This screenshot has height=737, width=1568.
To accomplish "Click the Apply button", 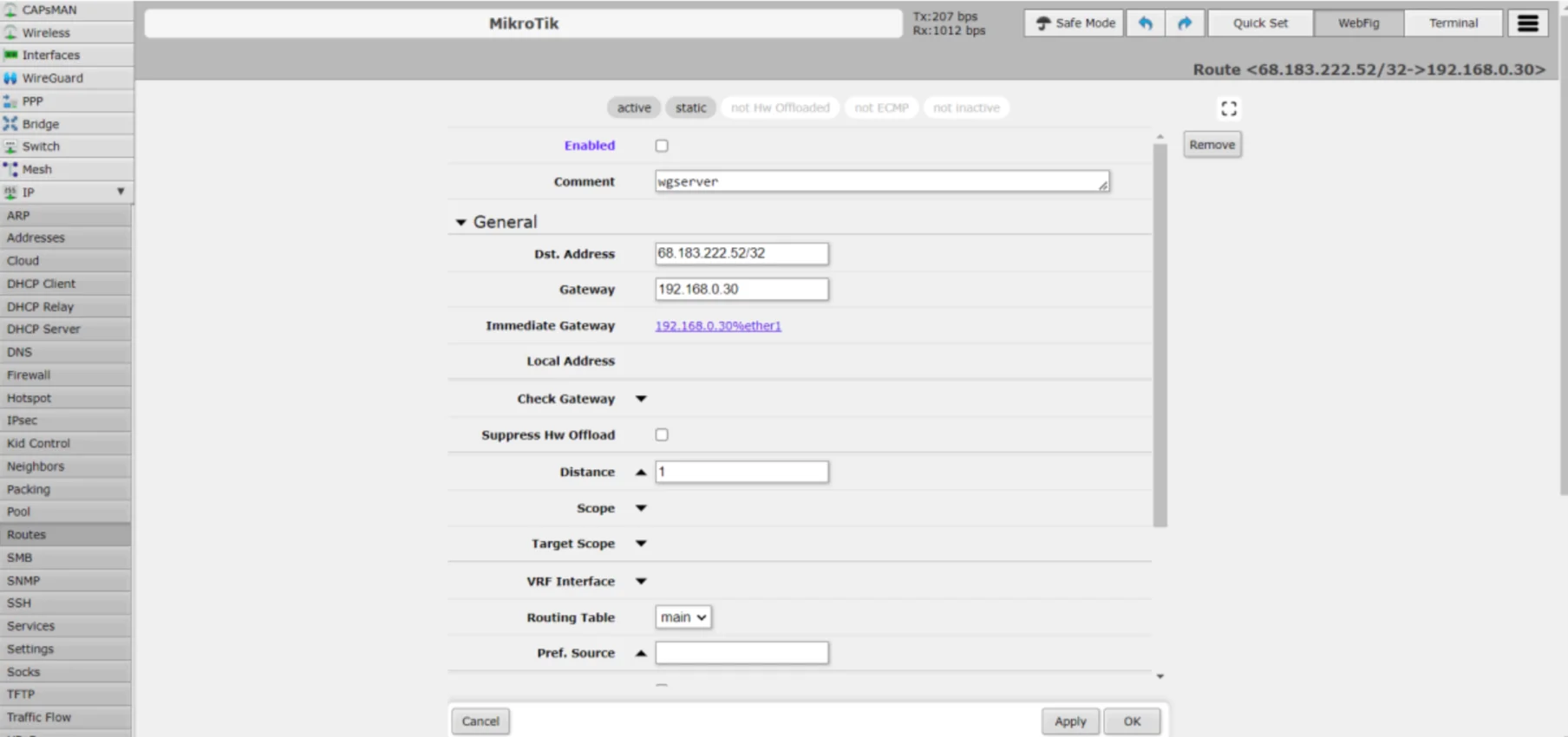I will tap(1069, 721).
